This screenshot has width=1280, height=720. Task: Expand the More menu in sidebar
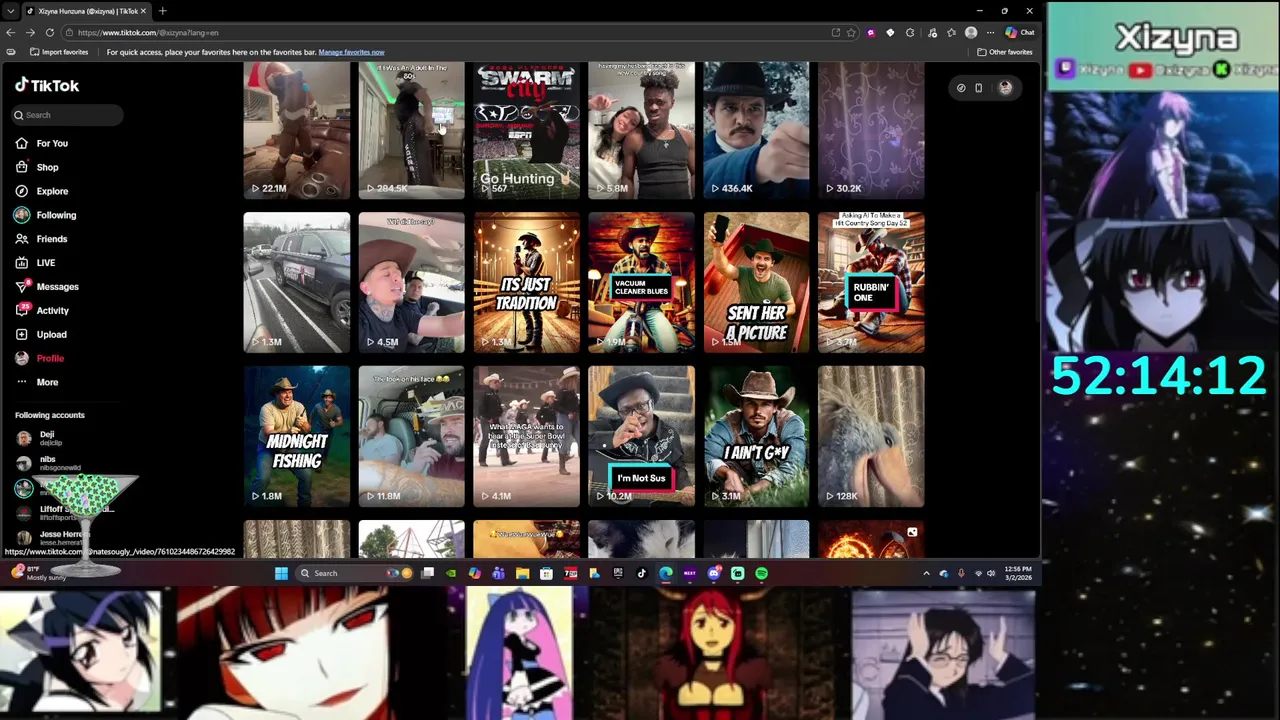coord(37,382)
